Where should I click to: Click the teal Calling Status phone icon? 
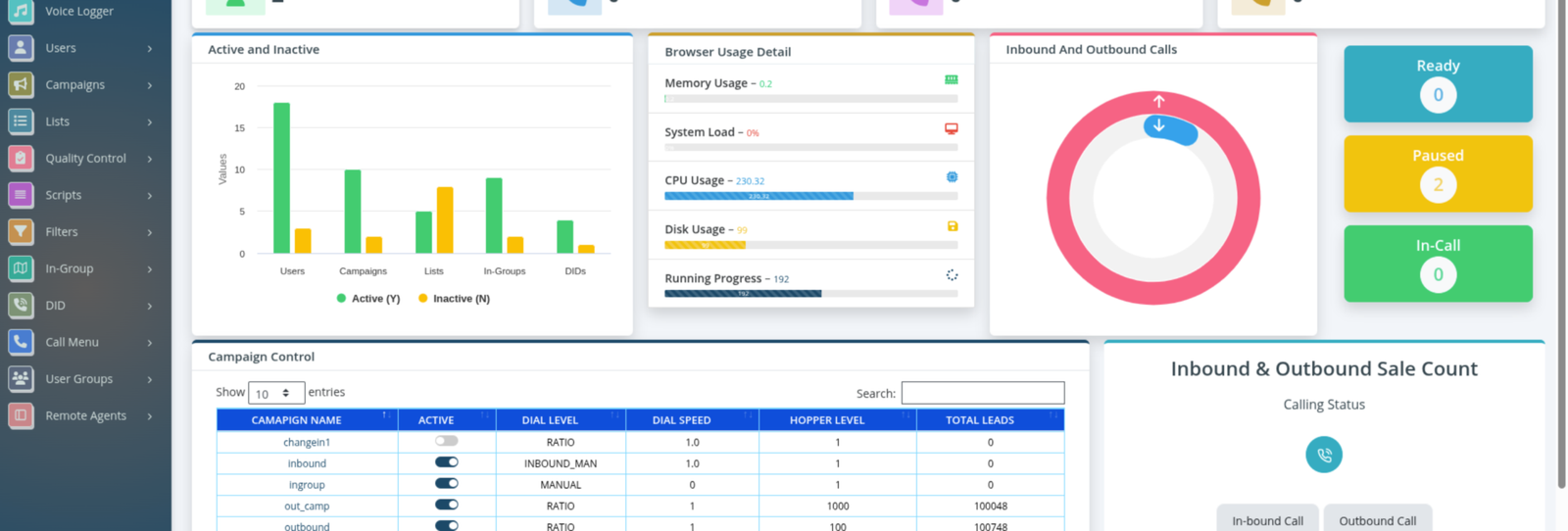pyautogui.click(x=1324, y=455)
